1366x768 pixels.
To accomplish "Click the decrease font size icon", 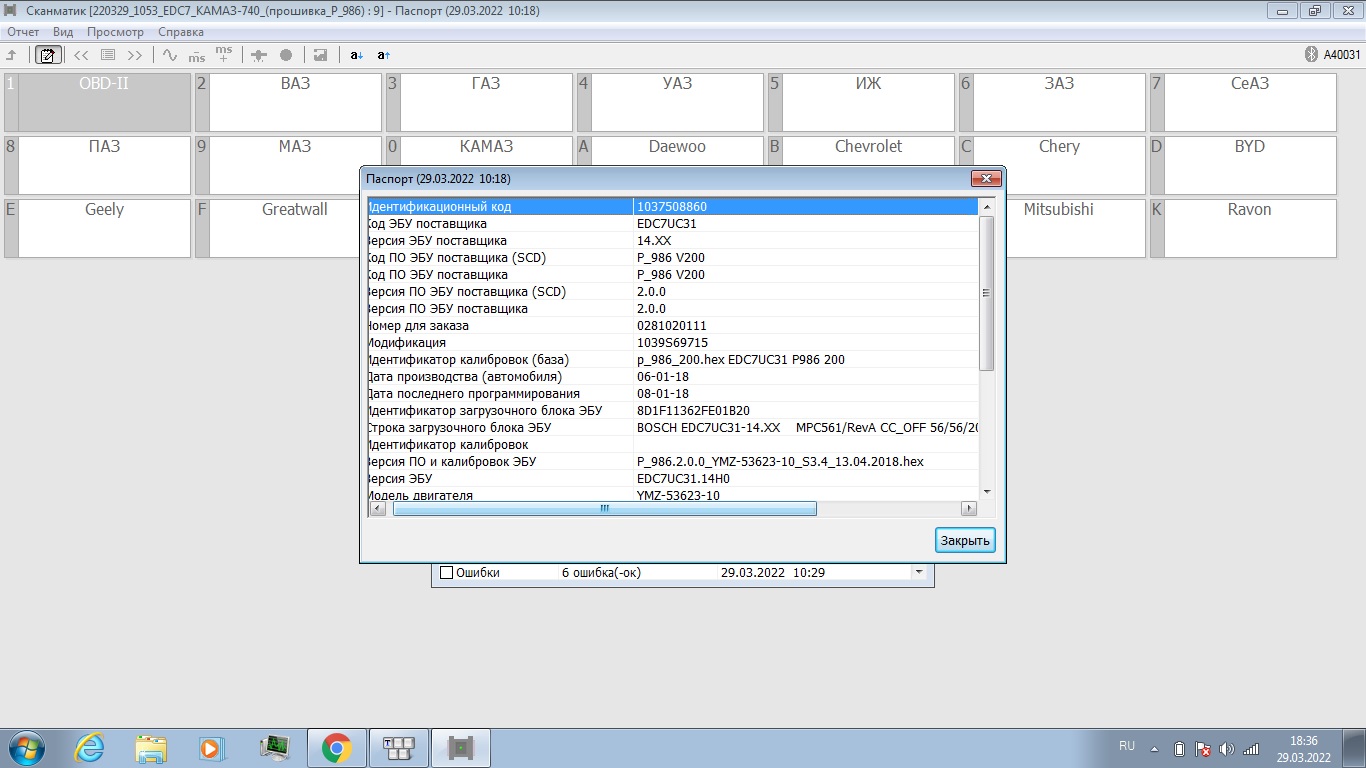I will pyautogui.click(x=356, y=55).
